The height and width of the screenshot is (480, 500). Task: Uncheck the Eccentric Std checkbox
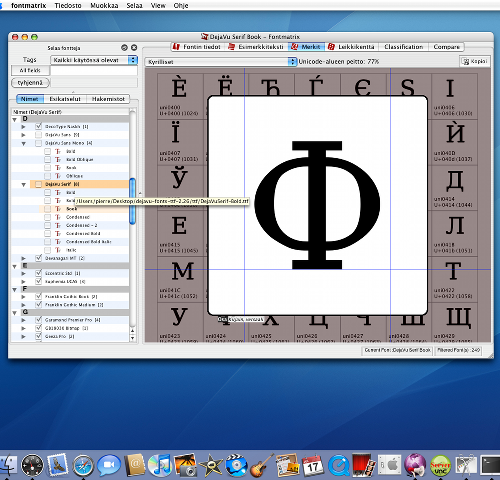[x=38, y=273]
